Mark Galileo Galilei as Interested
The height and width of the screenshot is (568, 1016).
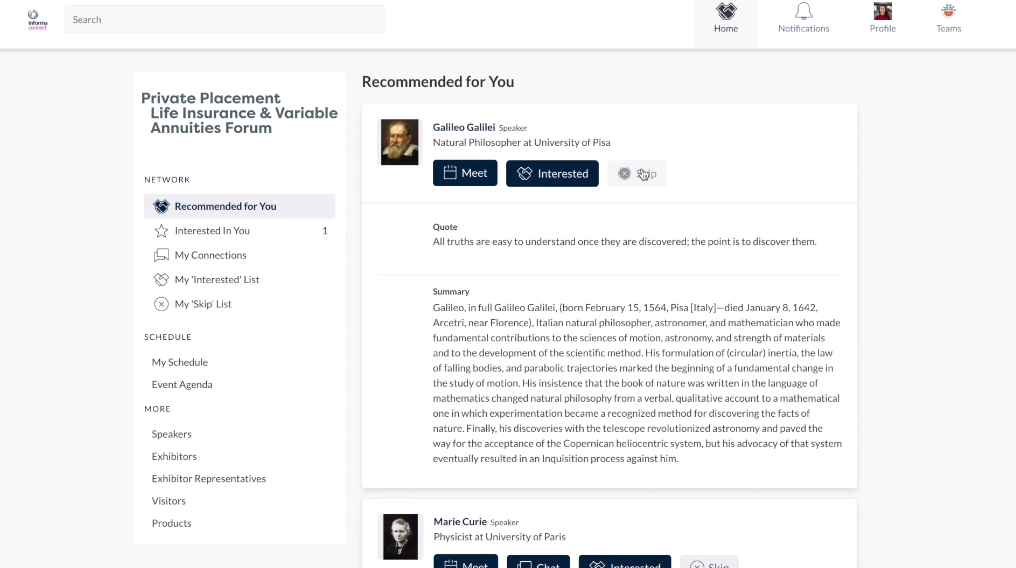552,174
